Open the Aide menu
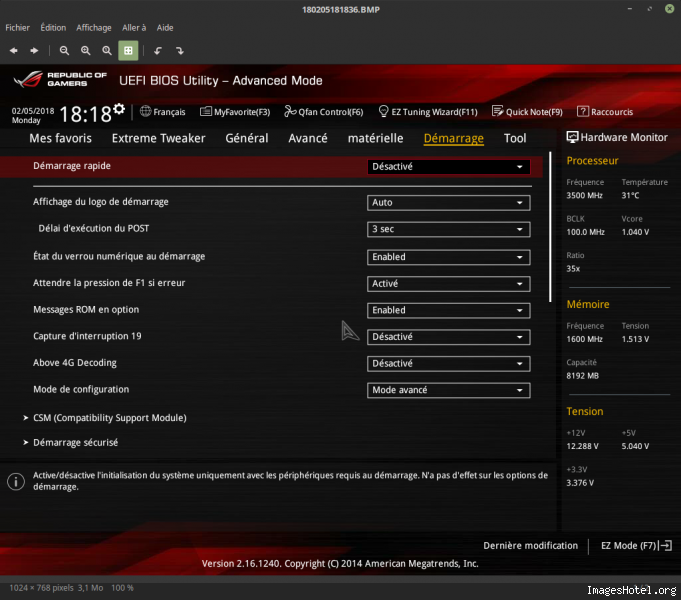The image size is (681, 600). pos(165,27)
